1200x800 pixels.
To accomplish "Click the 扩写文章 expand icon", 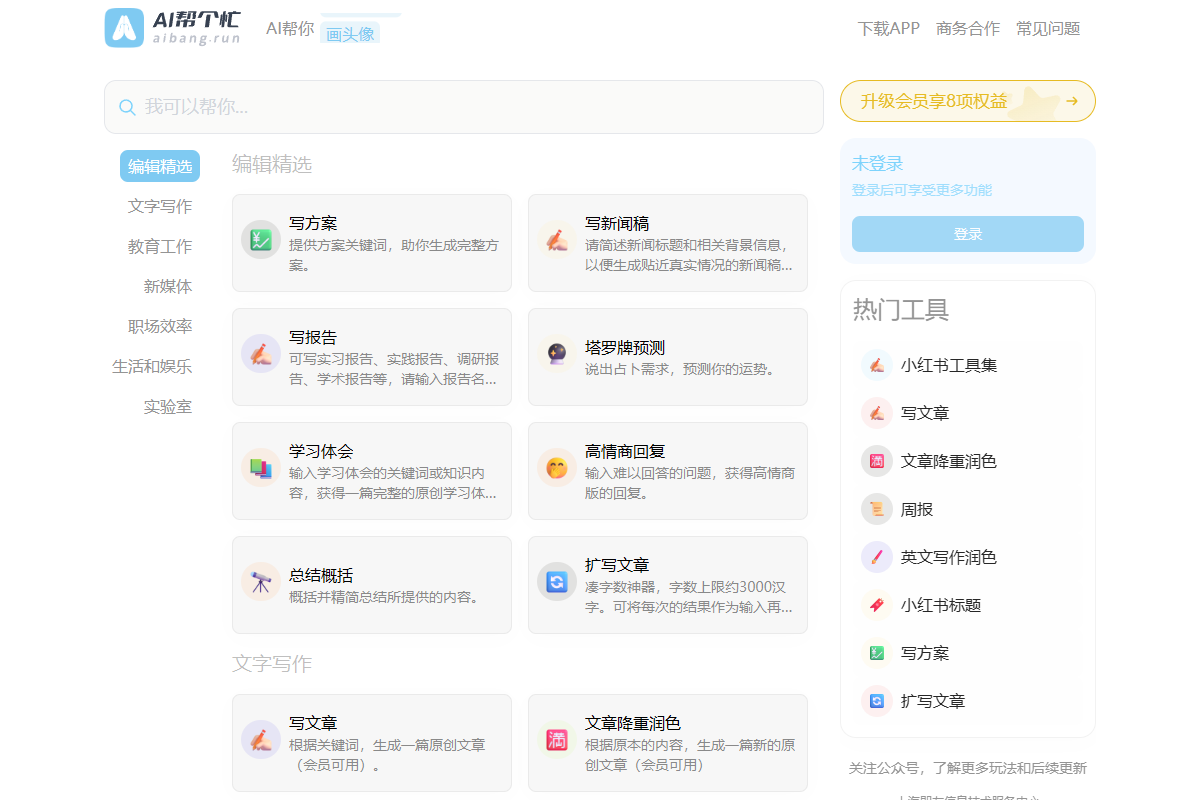I will pyautogui.click(x=557, y=582).
